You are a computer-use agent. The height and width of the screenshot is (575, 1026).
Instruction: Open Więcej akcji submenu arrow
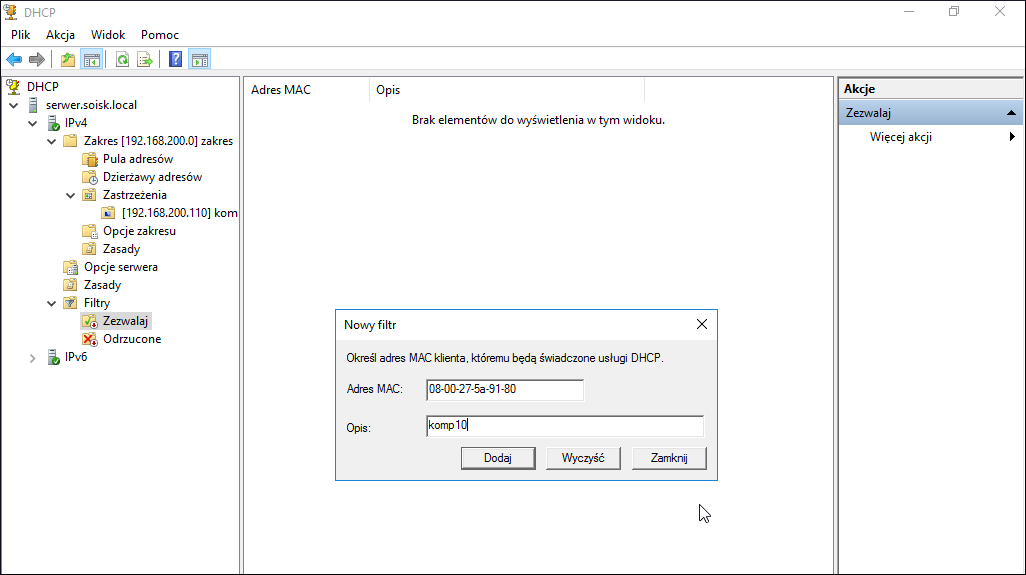tap(1012, 137)
